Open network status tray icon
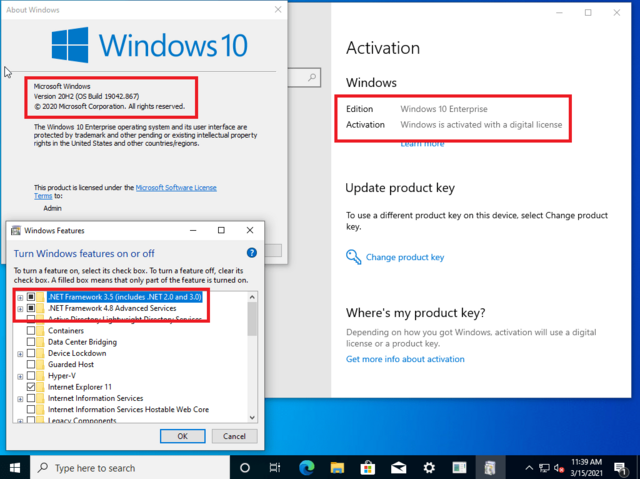This screenshot has height=479, width=640. point(544,468)
